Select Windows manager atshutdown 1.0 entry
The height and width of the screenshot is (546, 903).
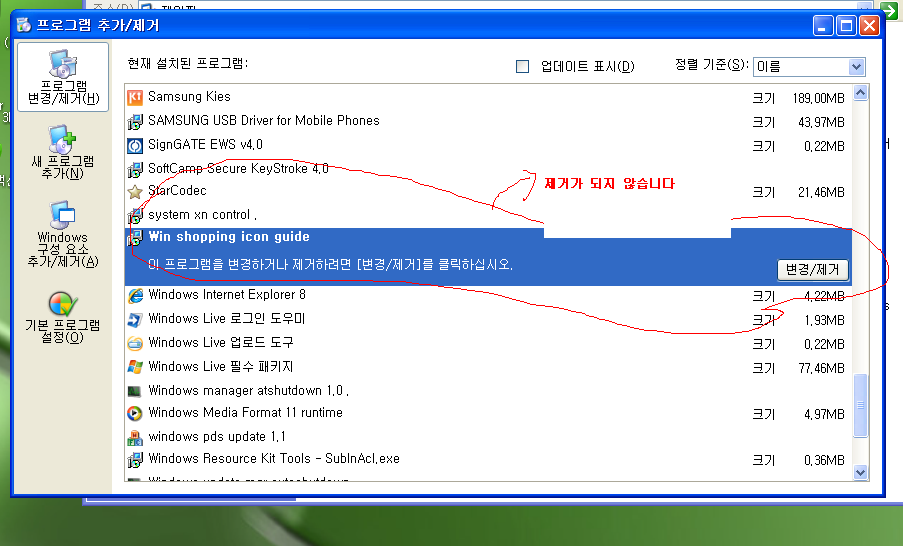click(x=488, y=391)
